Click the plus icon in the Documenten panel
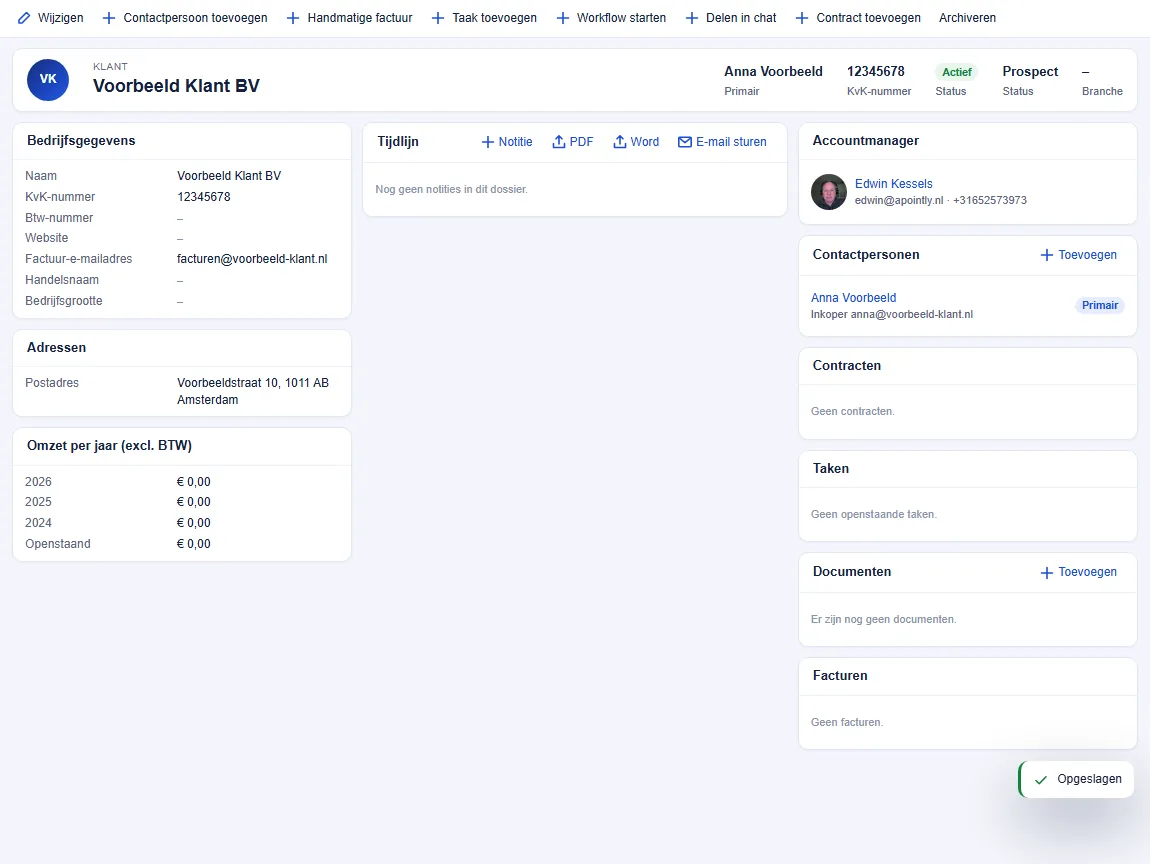The height and width of the screenshot is (864, 1150). [x=1047, y=572]
